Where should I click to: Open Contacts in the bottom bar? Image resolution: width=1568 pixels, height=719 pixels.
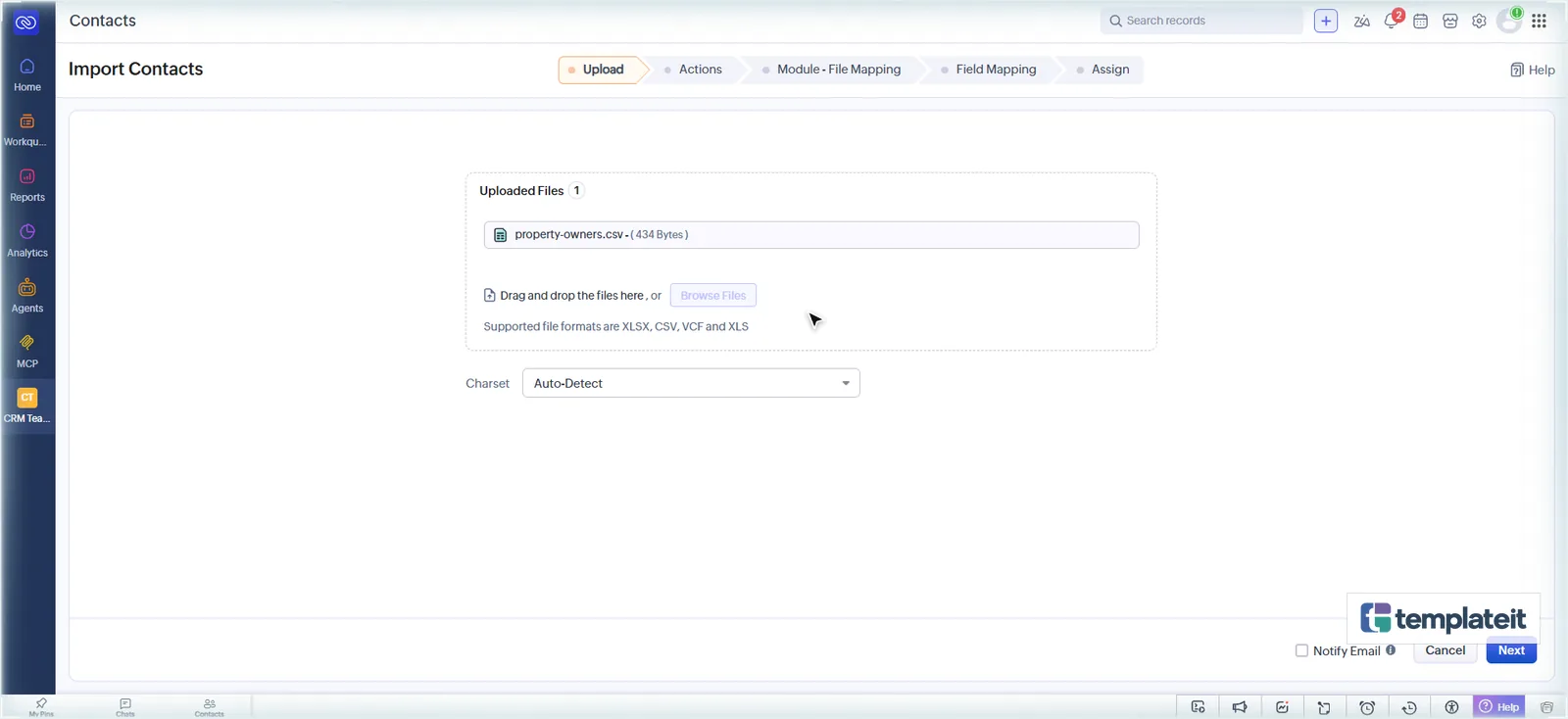209,707
